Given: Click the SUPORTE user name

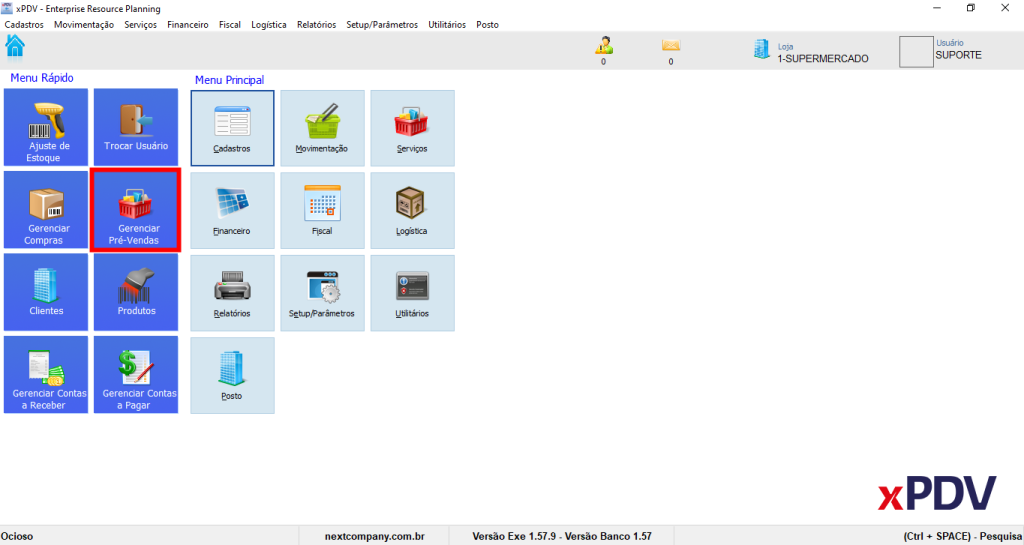Looking at the screenshot, I should 958,55.
